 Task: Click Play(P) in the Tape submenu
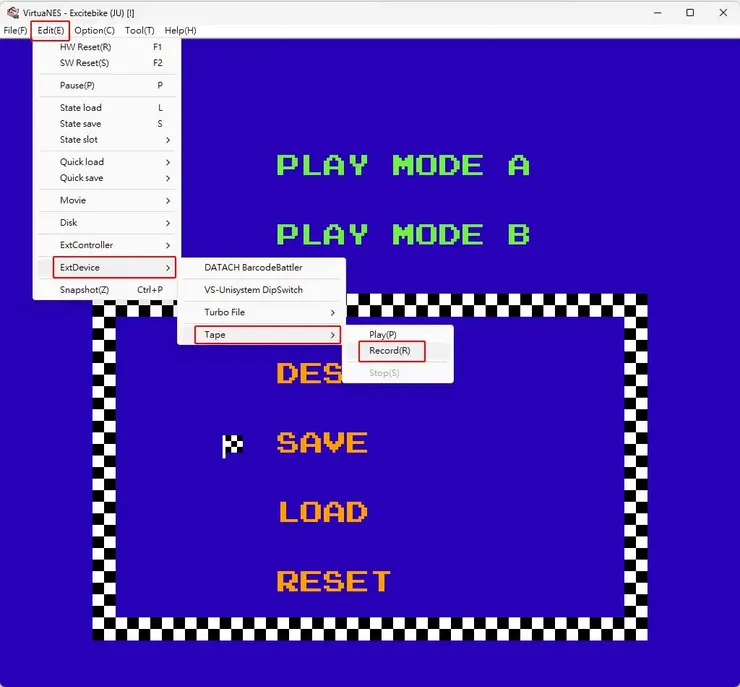397,335
